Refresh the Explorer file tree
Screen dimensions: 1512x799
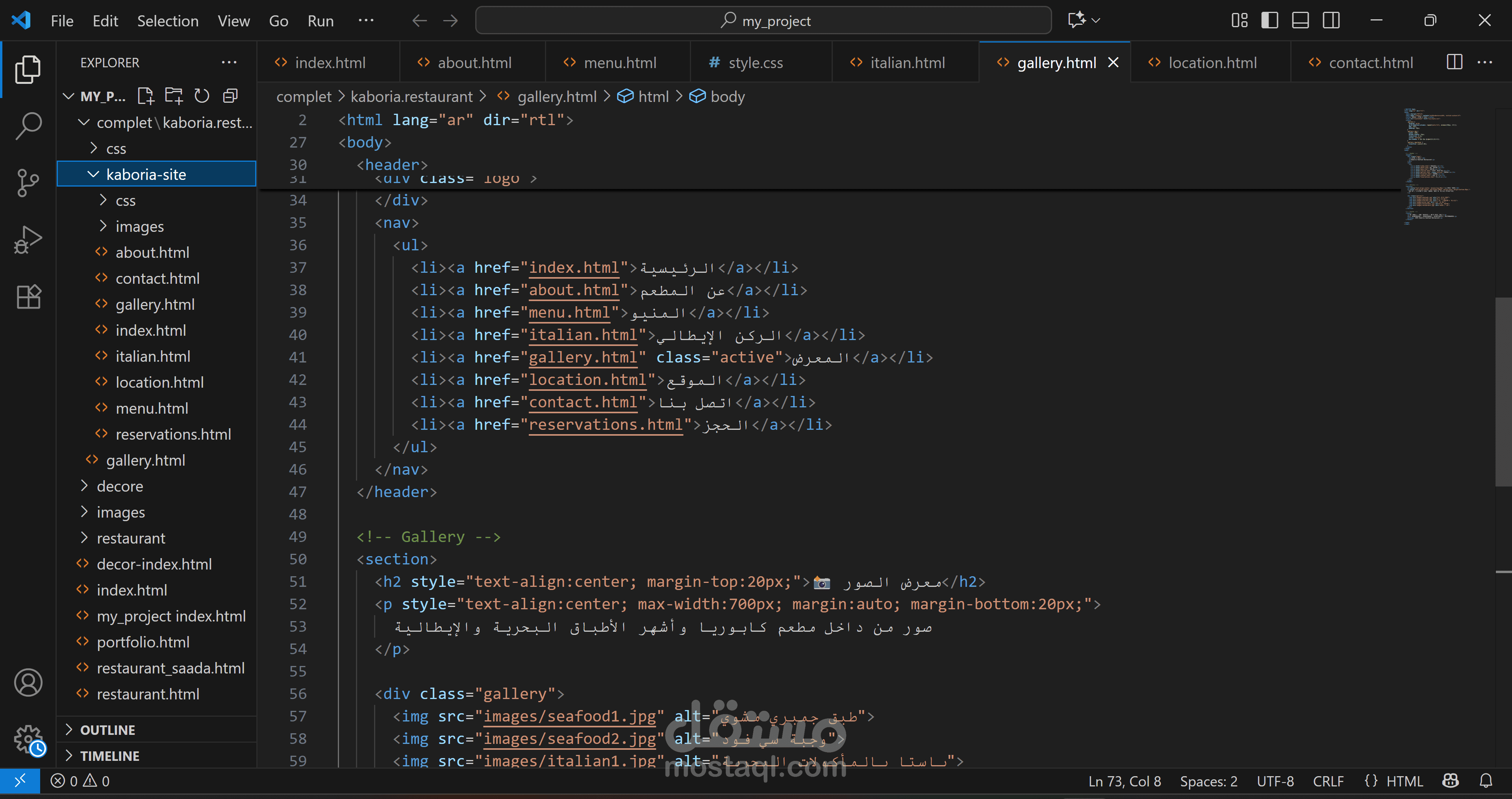point(202,96)
